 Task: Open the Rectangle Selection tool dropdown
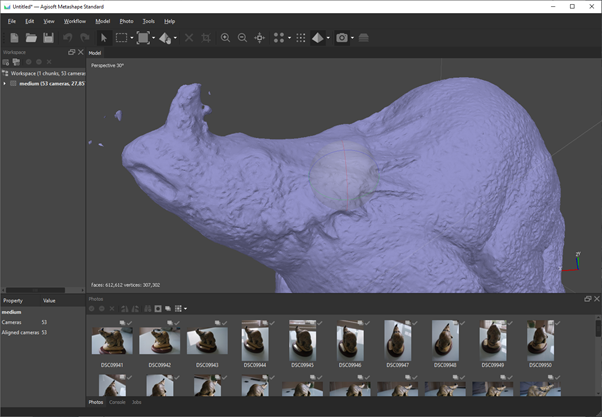coord(131,38)
